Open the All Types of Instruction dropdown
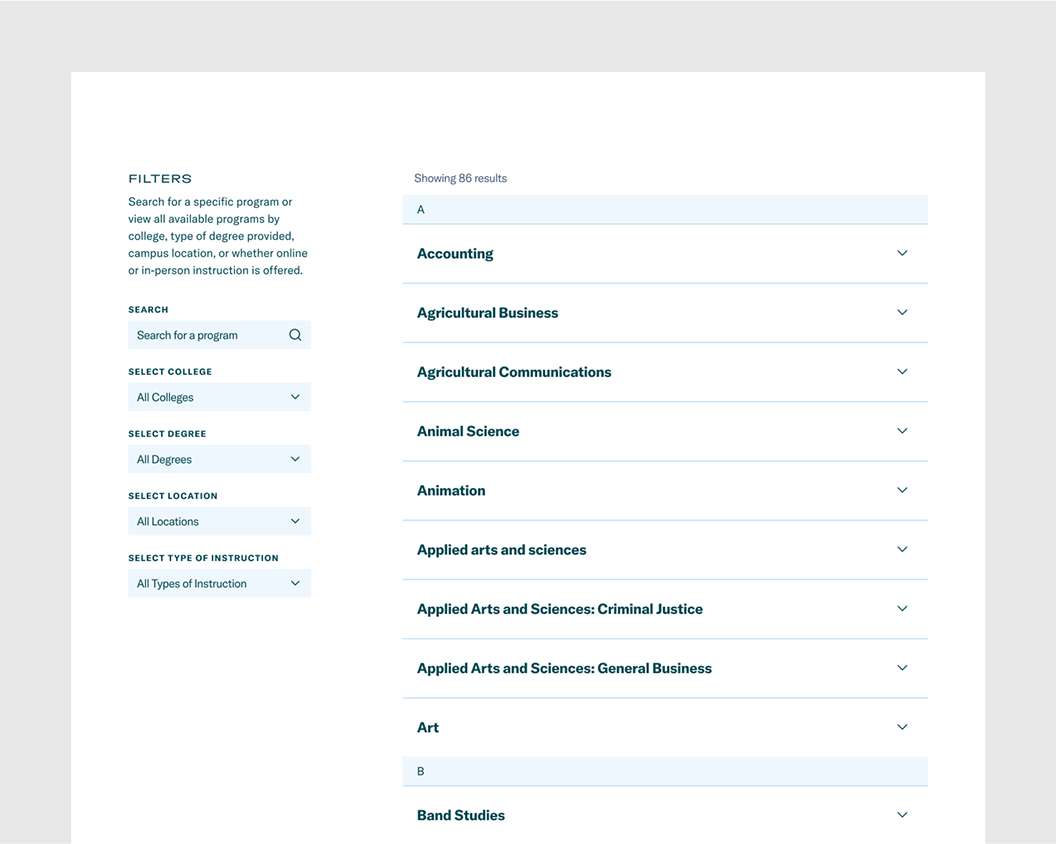The image size is (1056, 844). [219, 583]
